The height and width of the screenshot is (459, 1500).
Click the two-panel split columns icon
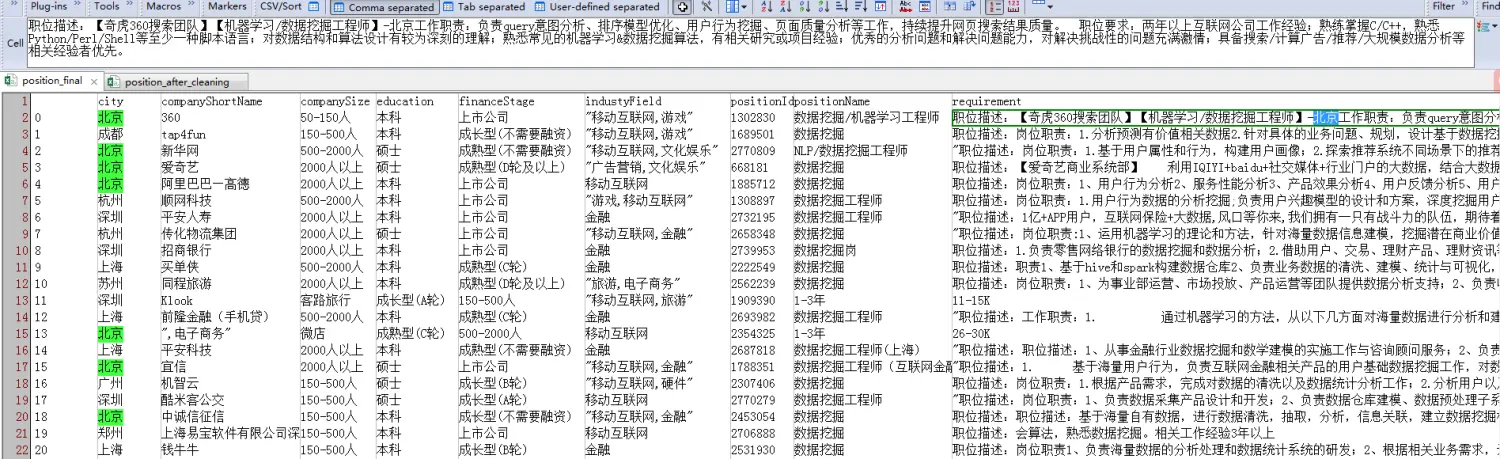click(x=949, y=7)
